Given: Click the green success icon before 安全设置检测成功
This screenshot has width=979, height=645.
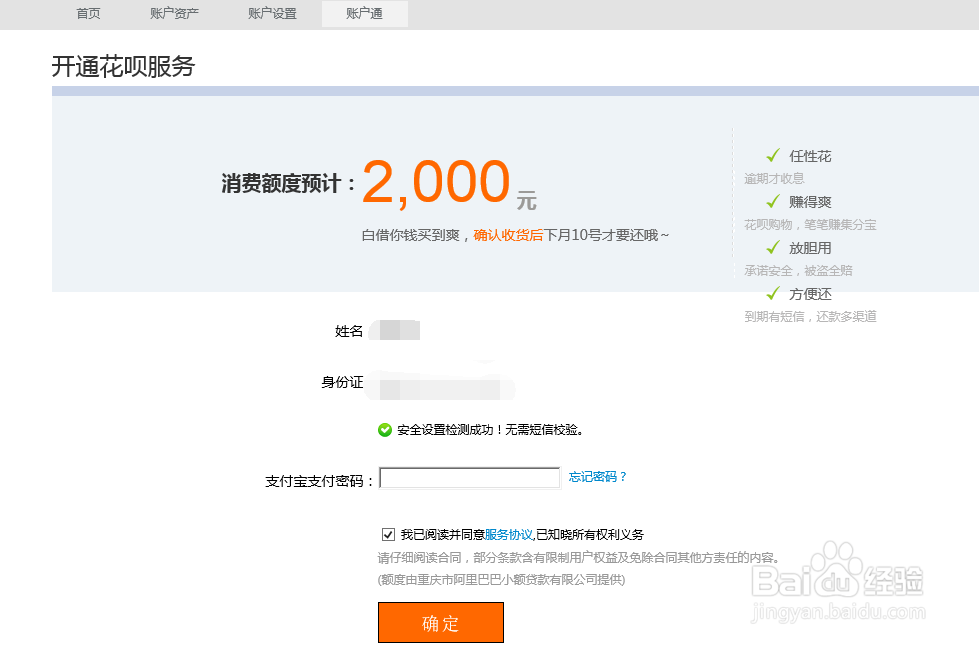Looking at the screenshot, I should pos(385,430).
